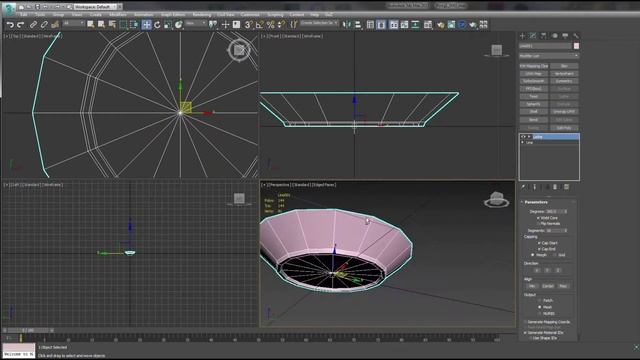
Task: Toggle the Cap Start checkbox
Action: tap(539, 243)
